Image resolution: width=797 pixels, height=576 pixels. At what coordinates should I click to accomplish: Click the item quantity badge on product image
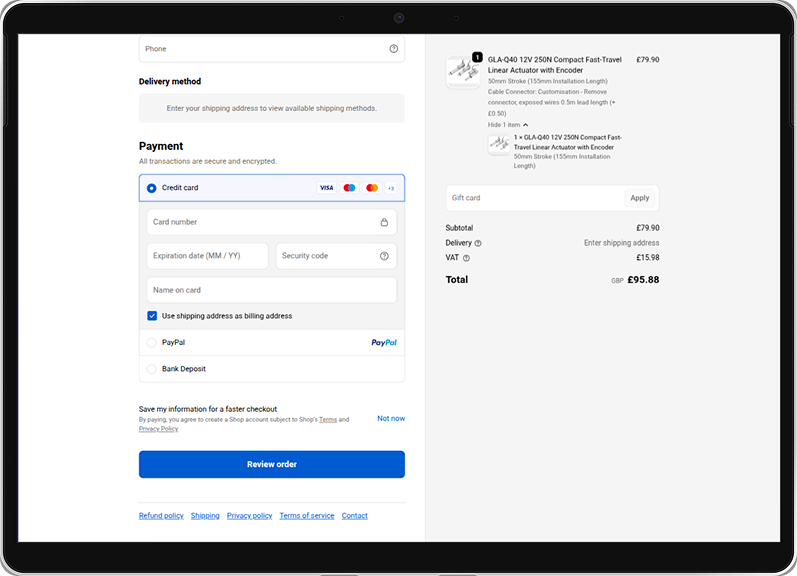click(x=477, y=57)
